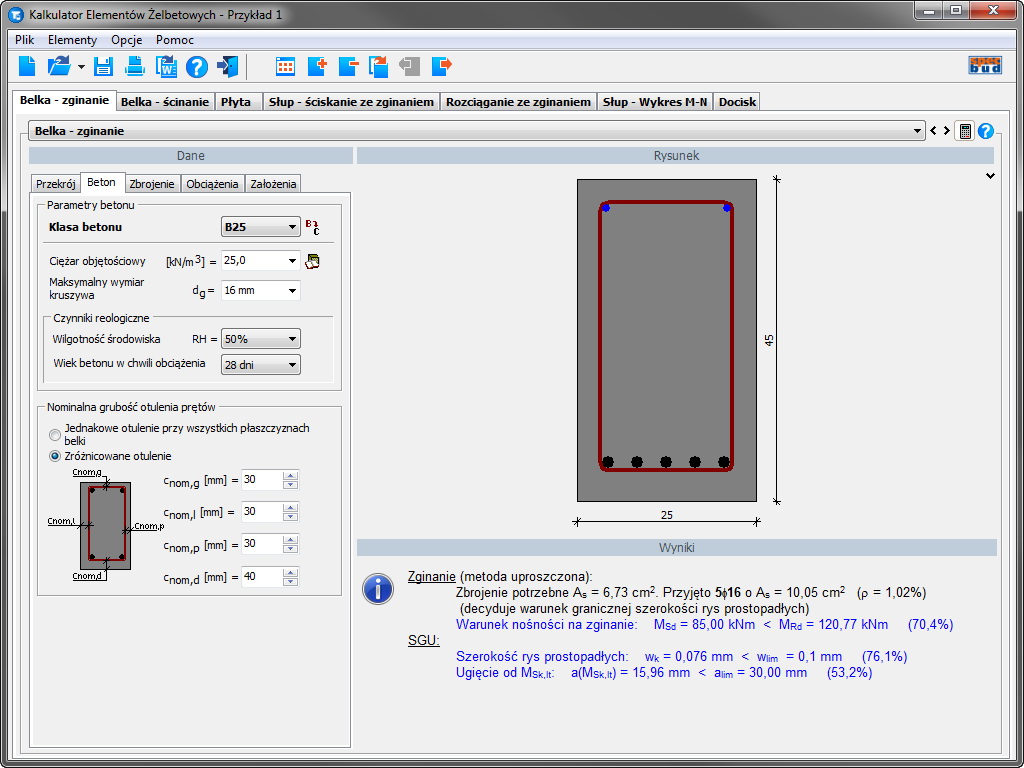1024x768 pixels.
Task: Increase the cnom,d cover value stepper
Action: click(291, 573)
